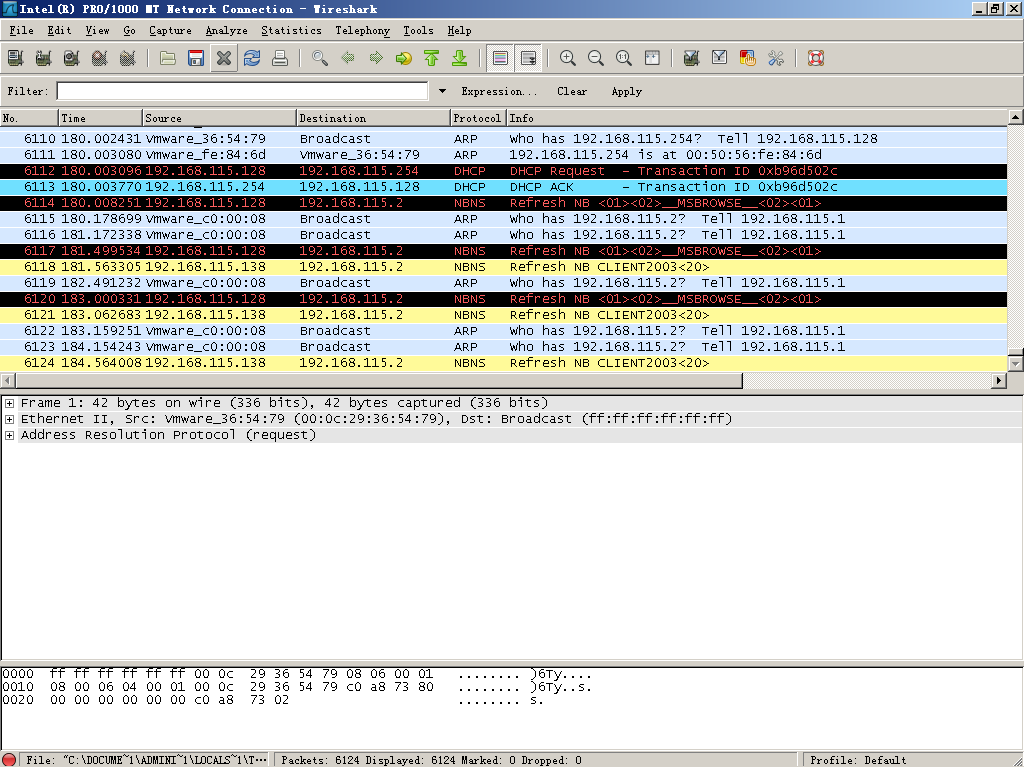Screen dimensions: 1024x768
Task: Click the Clear filter button
Action: pyautogui.click(x=572, y=91)
